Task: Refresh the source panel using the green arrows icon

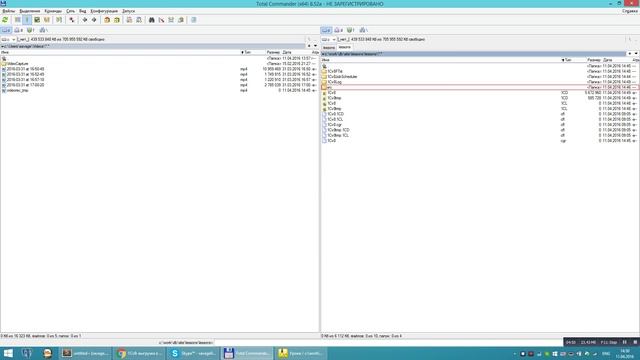Action: point(5,20)
